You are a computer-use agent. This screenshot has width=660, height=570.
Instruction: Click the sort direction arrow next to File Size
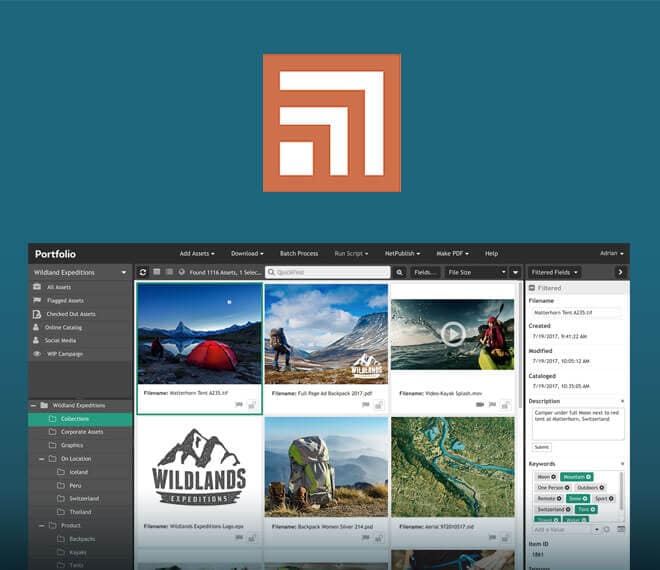tap(515, 272)
